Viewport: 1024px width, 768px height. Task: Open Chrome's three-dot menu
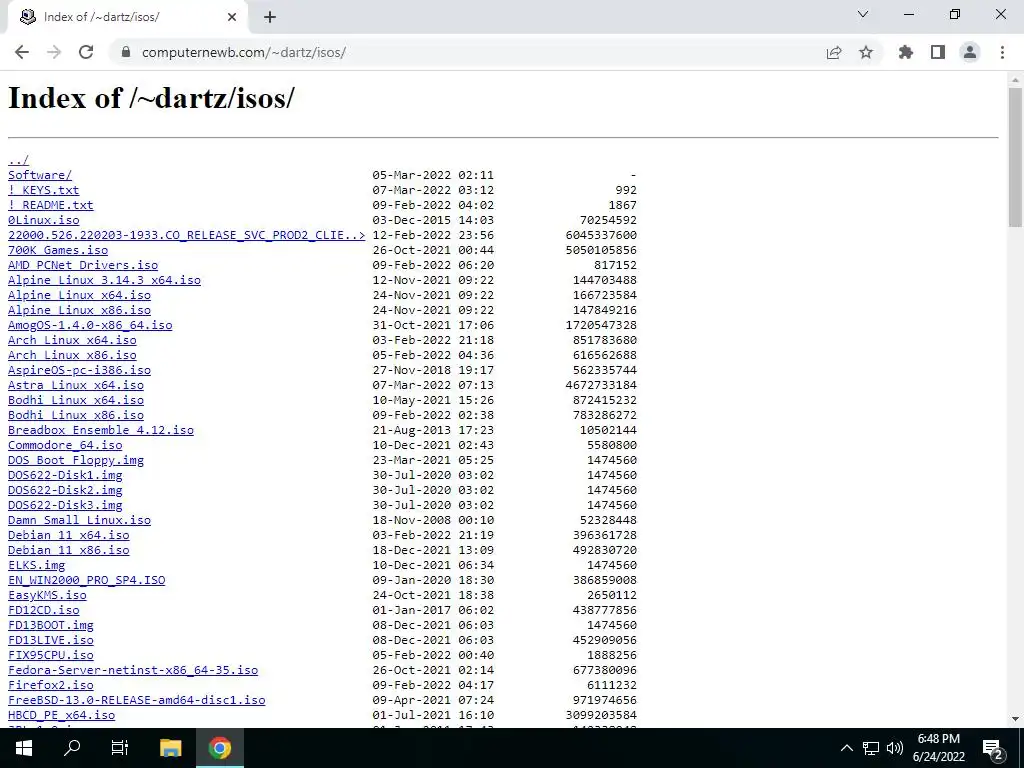coord(1002,52)
